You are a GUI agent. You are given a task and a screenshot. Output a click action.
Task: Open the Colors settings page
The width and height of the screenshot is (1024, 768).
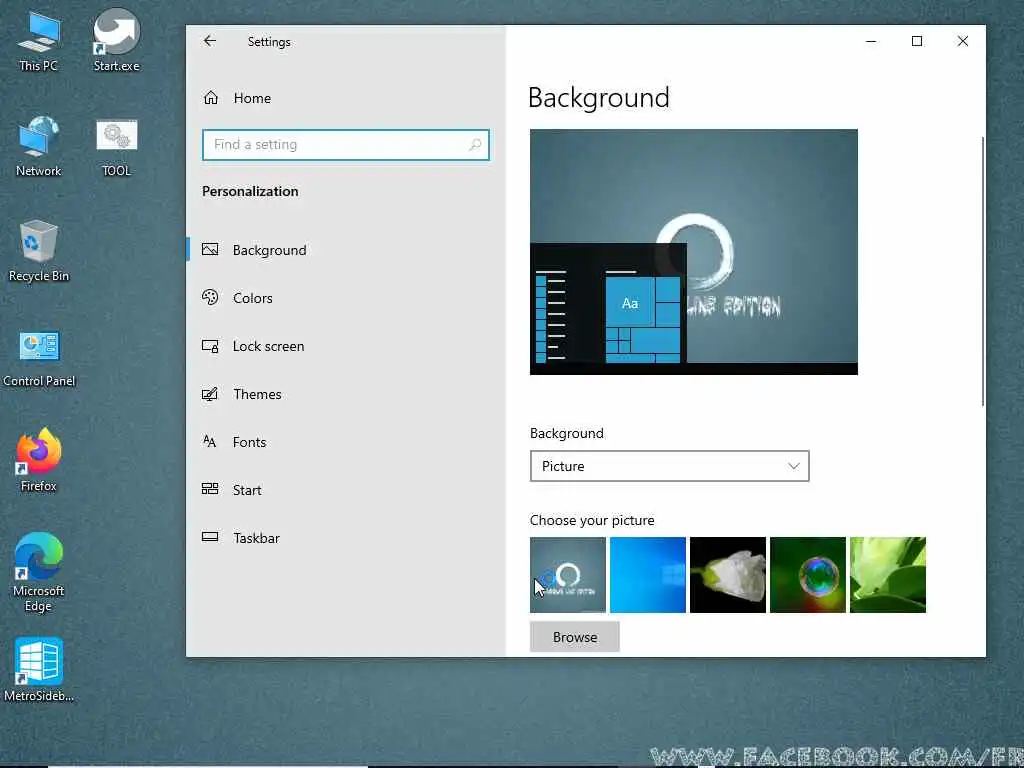tap(345, 298)
